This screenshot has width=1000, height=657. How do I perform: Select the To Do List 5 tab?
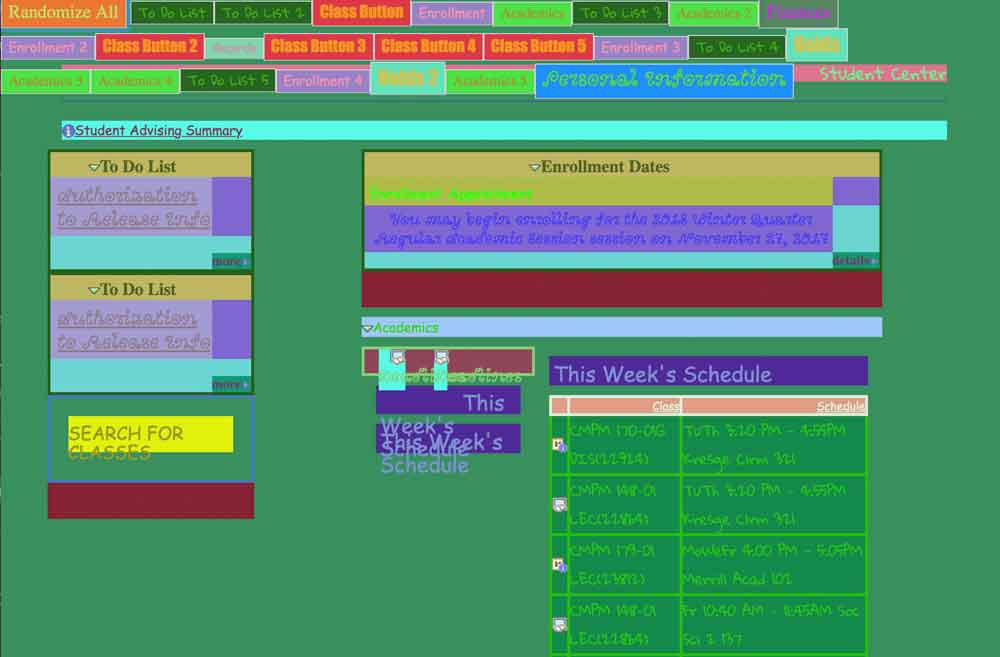pyautogui.click(x=228, y=81)
